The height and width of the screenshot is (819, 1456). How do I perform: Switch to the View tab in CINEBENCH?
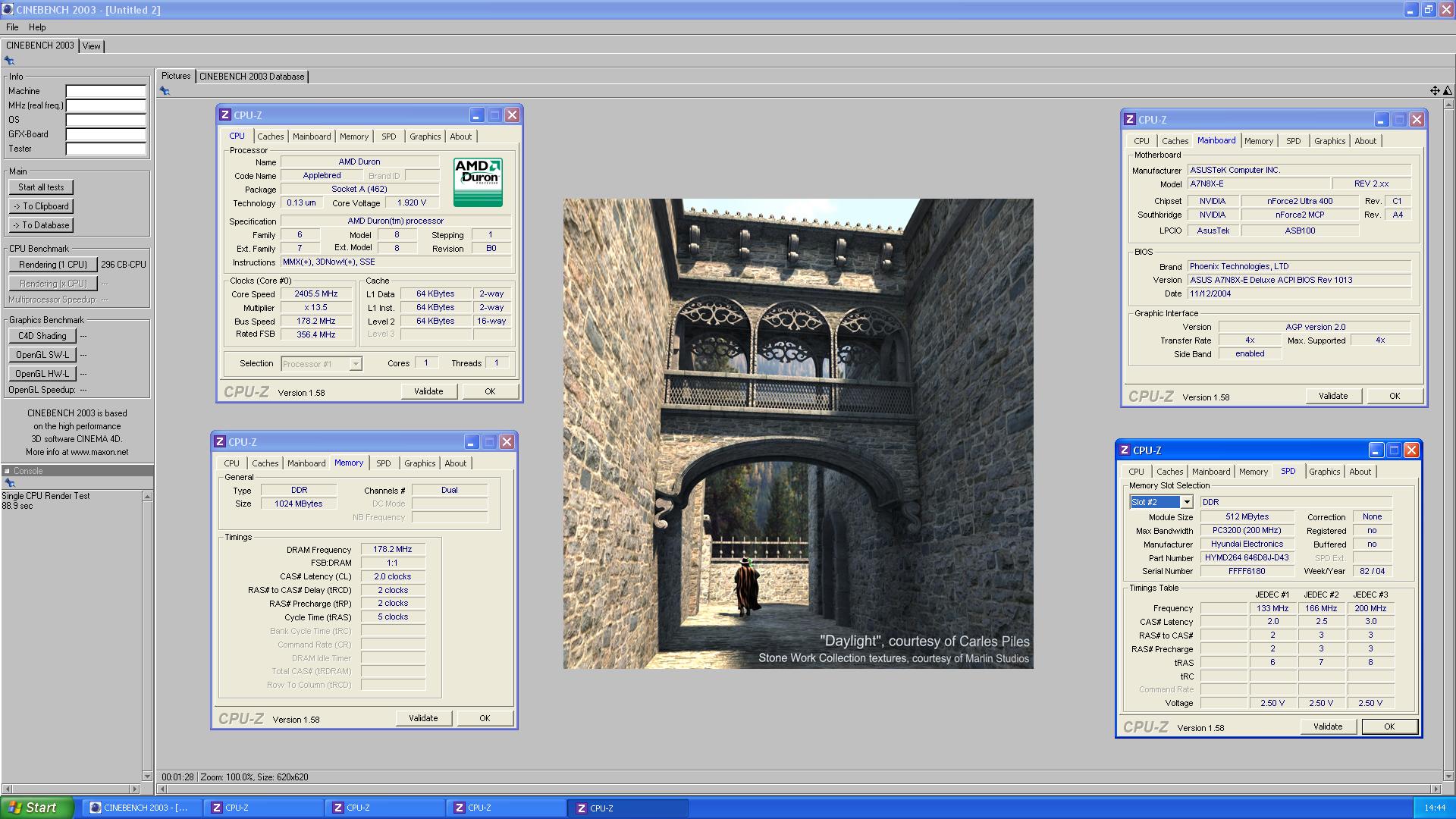(x=92, y=46)
